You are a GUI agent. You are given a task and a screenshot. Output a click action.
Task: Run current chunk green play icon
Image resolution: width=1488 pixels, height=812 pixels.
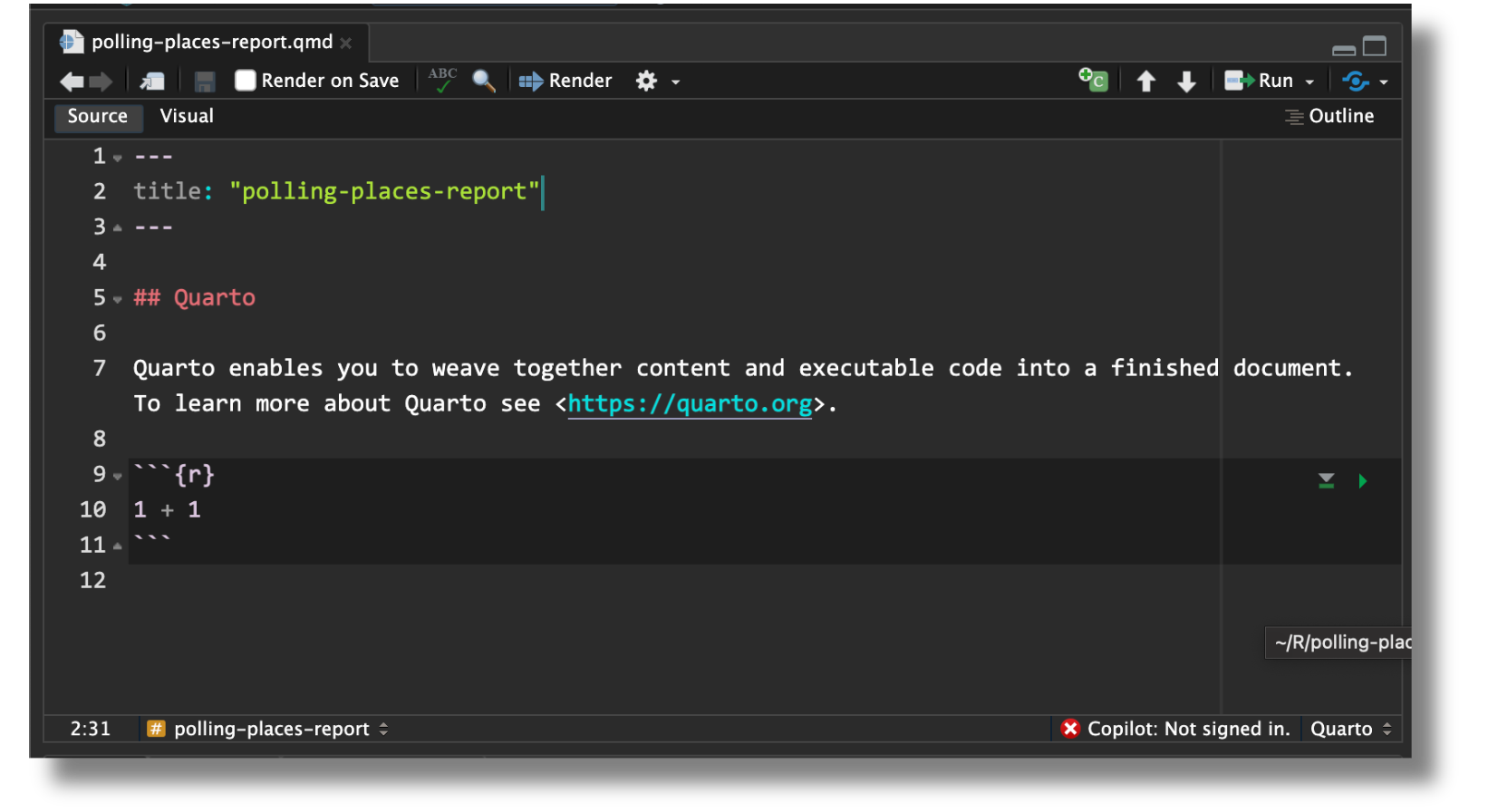pyautogui.click(x=1362, y=481)
